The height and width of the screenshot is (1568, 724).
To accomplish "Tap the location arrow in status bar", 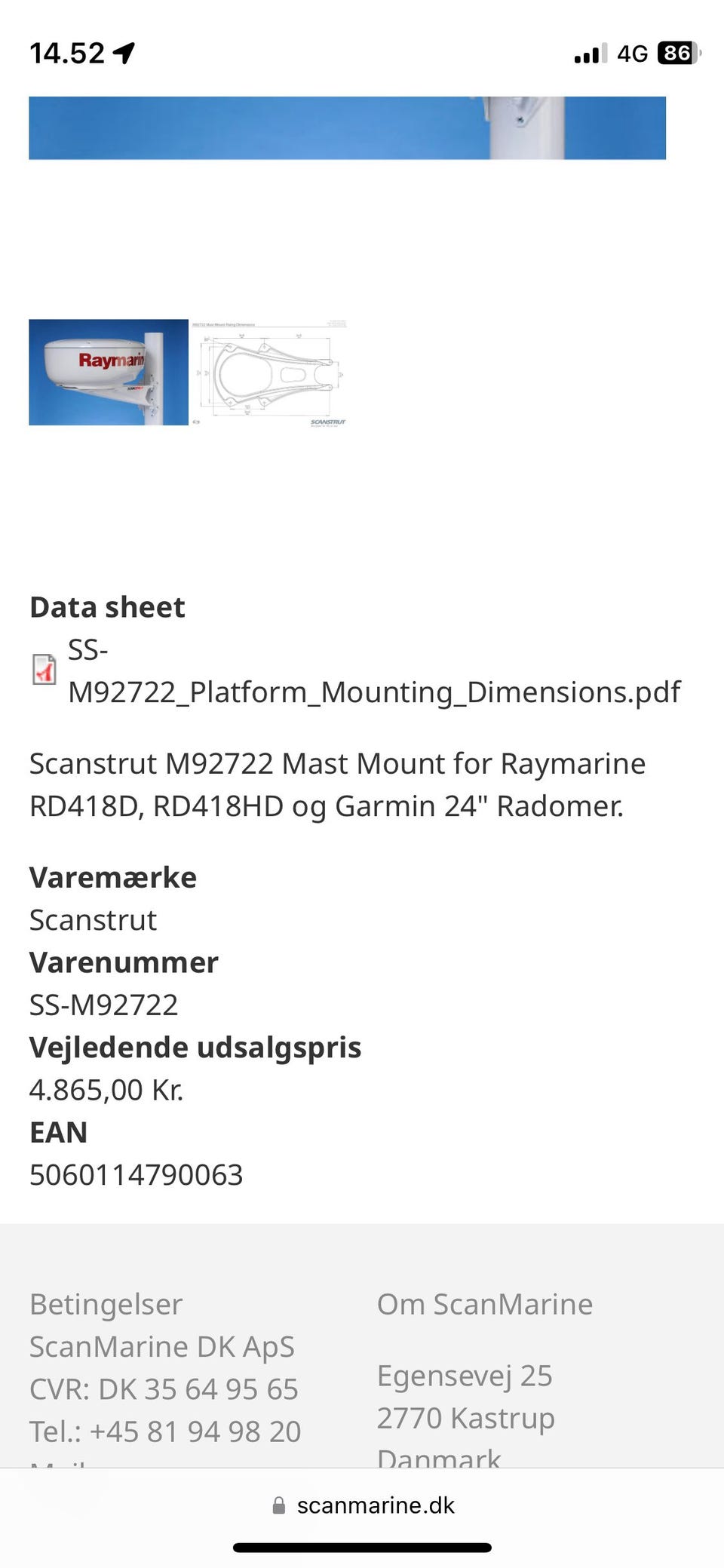I will (x=124, y=53).
